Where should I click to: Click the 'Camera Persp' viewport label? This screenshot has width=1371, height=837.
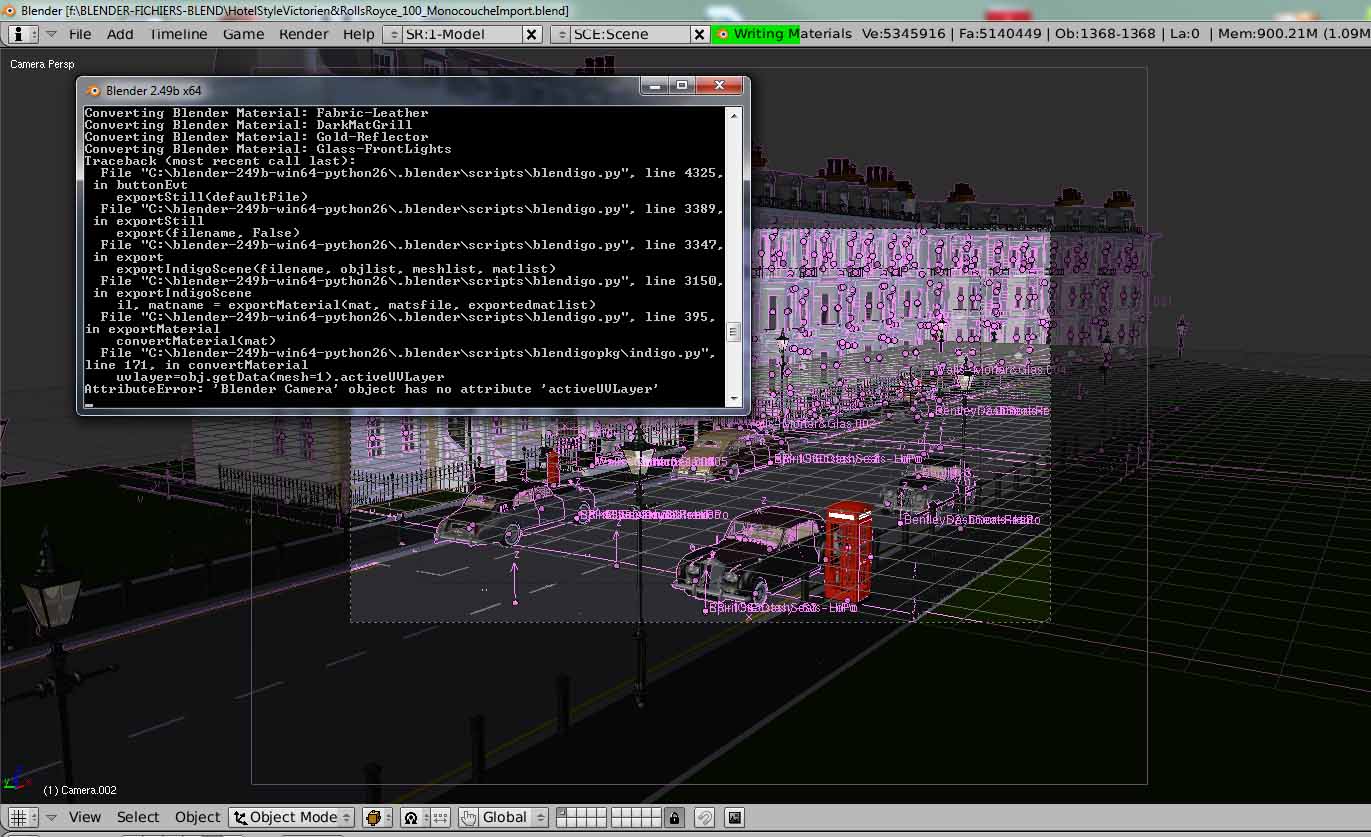click(x=42, y=64)
